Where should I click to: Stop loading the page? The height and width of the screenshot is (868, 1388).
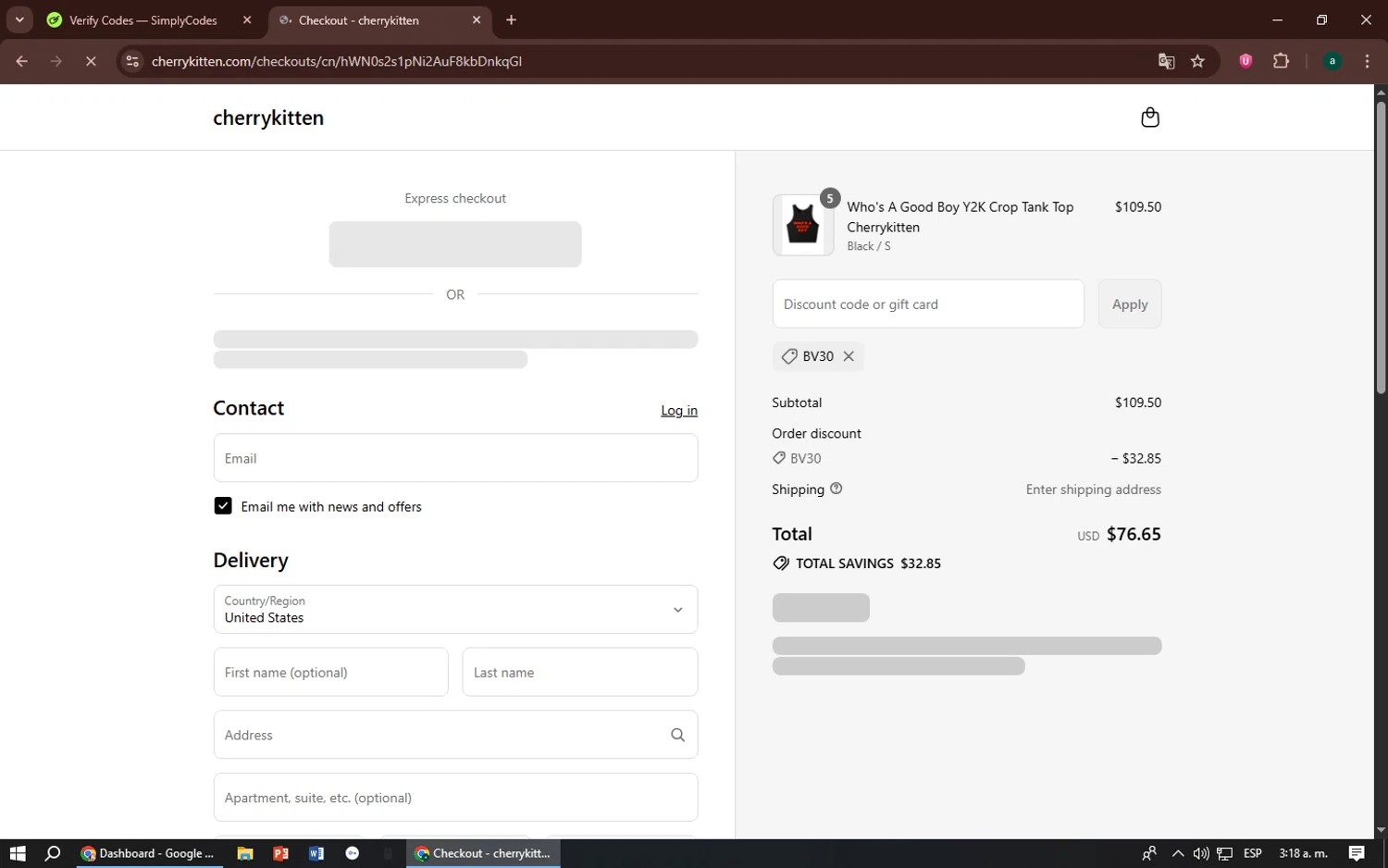click(91, 61)
